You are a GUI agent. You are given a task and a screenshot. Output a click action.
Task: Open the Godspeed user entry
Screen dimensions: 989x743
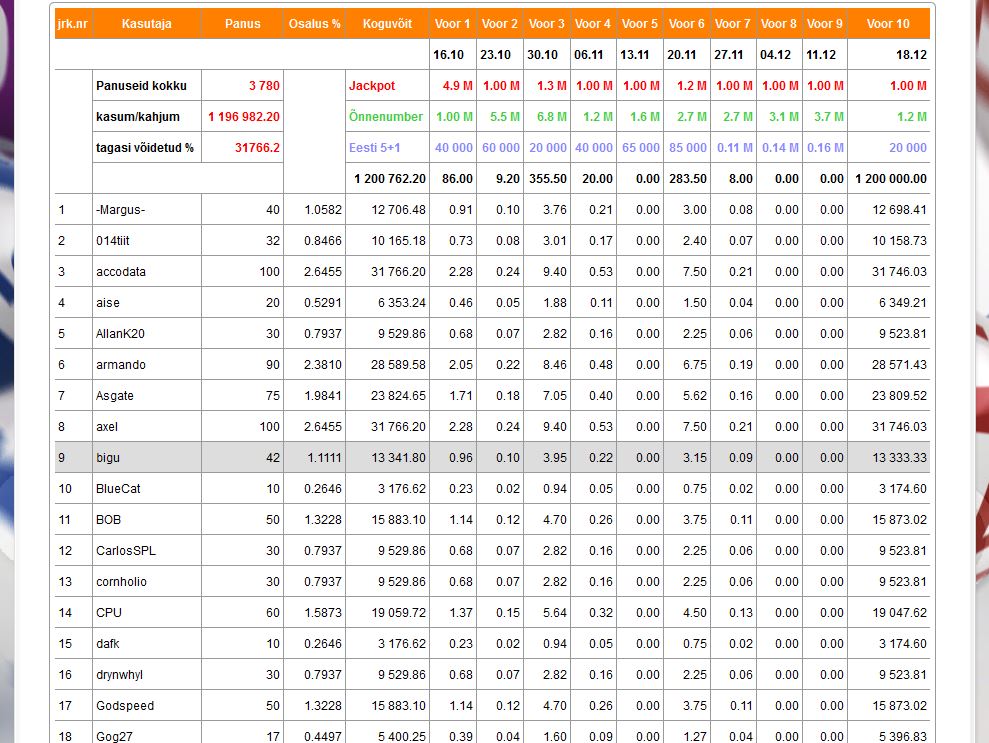point(125,706)
